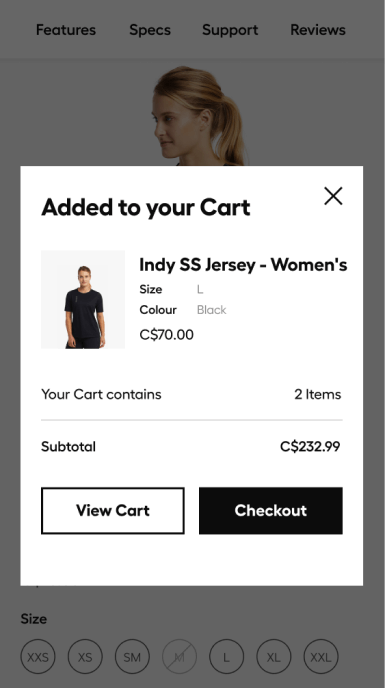This screenshot has width=385, height=688.
Task: Choose the XS size option
Action: click(x=85, y=656)
